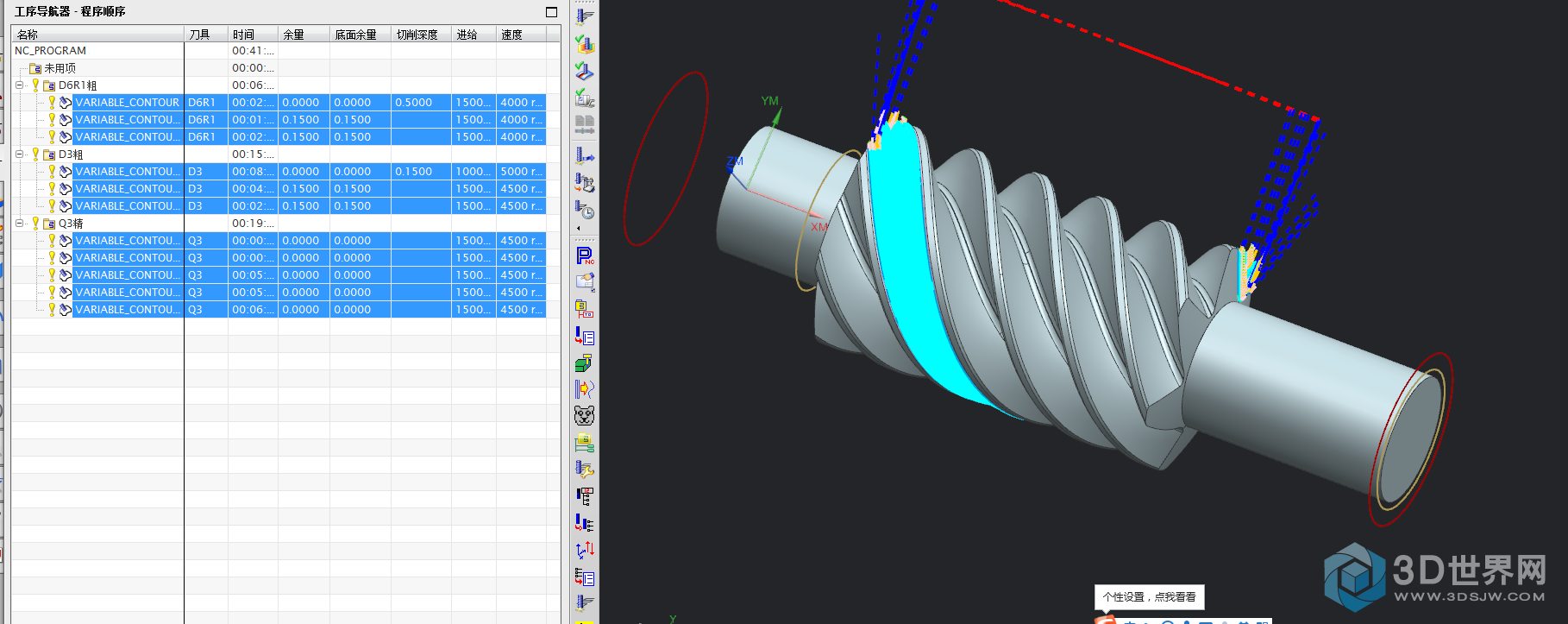Click the 00:41 total time cell
The width and height of the screenshot is (1568, 624).
[253, 51]
